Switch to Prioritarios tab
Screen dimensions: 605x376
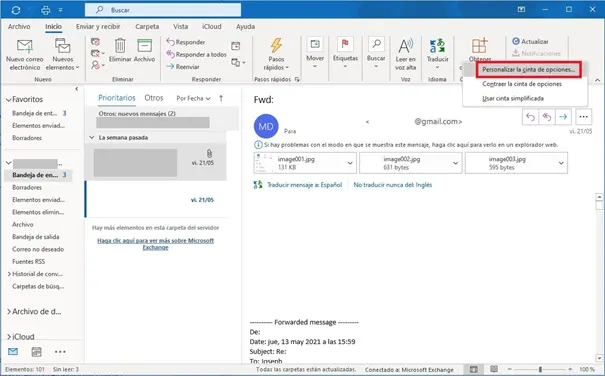117,98
